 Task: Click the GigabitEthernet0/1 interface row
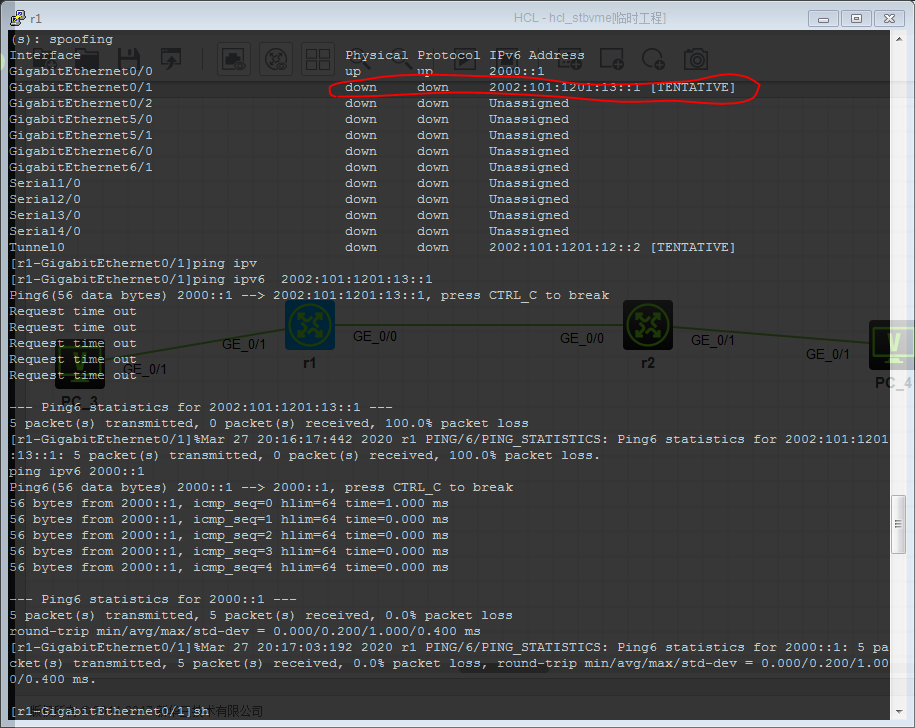372,87
